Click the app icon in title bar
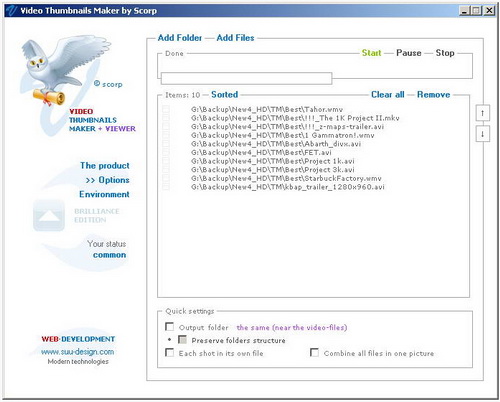This screenshot has width=500, height=402. [x=12, y=10]
